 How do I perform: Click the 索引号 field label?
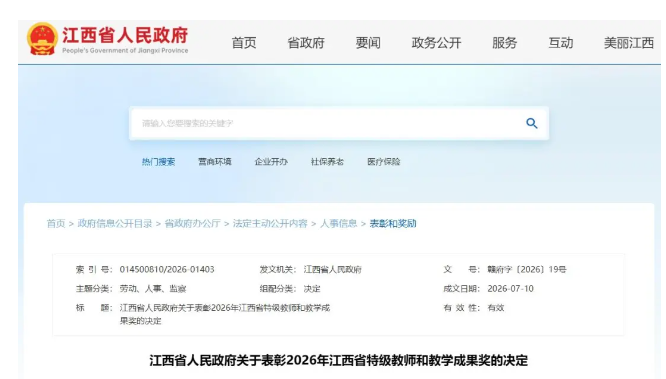click(94, 269)
